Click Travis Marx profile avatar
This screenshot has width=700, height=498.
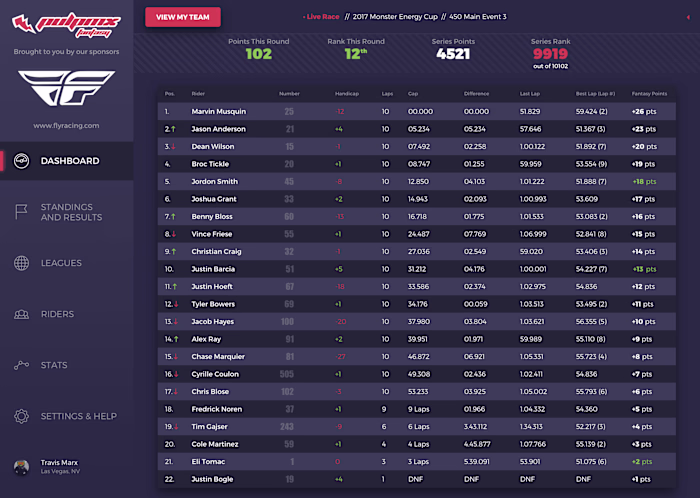tap(21, 467)
